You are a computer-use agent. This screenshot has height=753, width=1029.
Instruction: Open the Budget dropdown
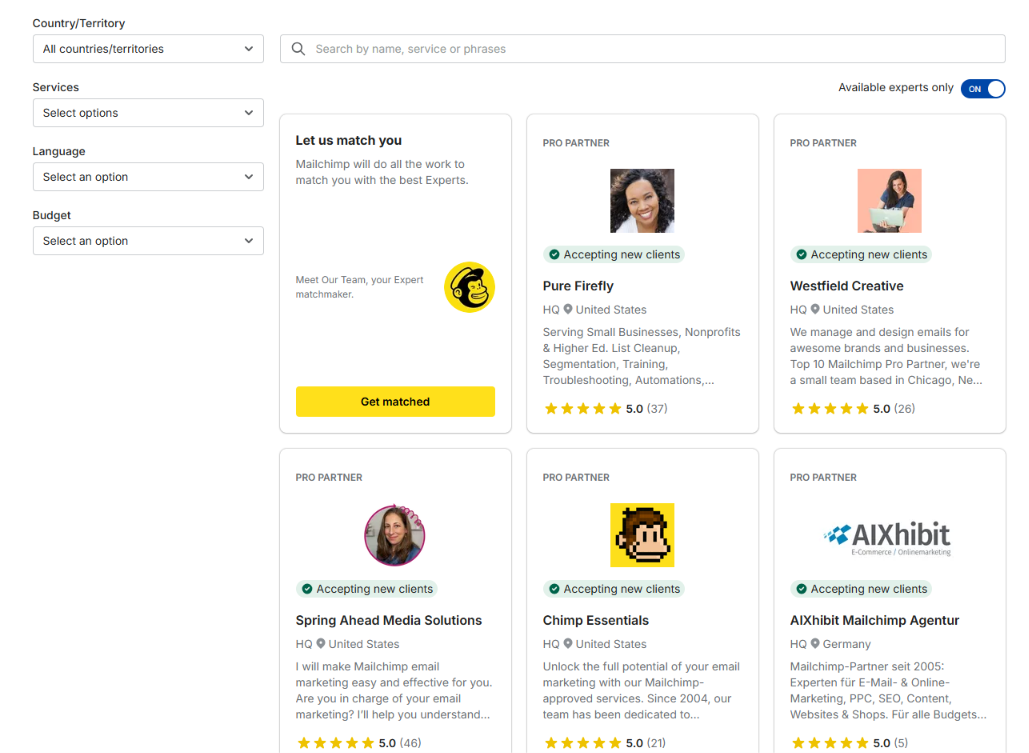click(148, 241)
